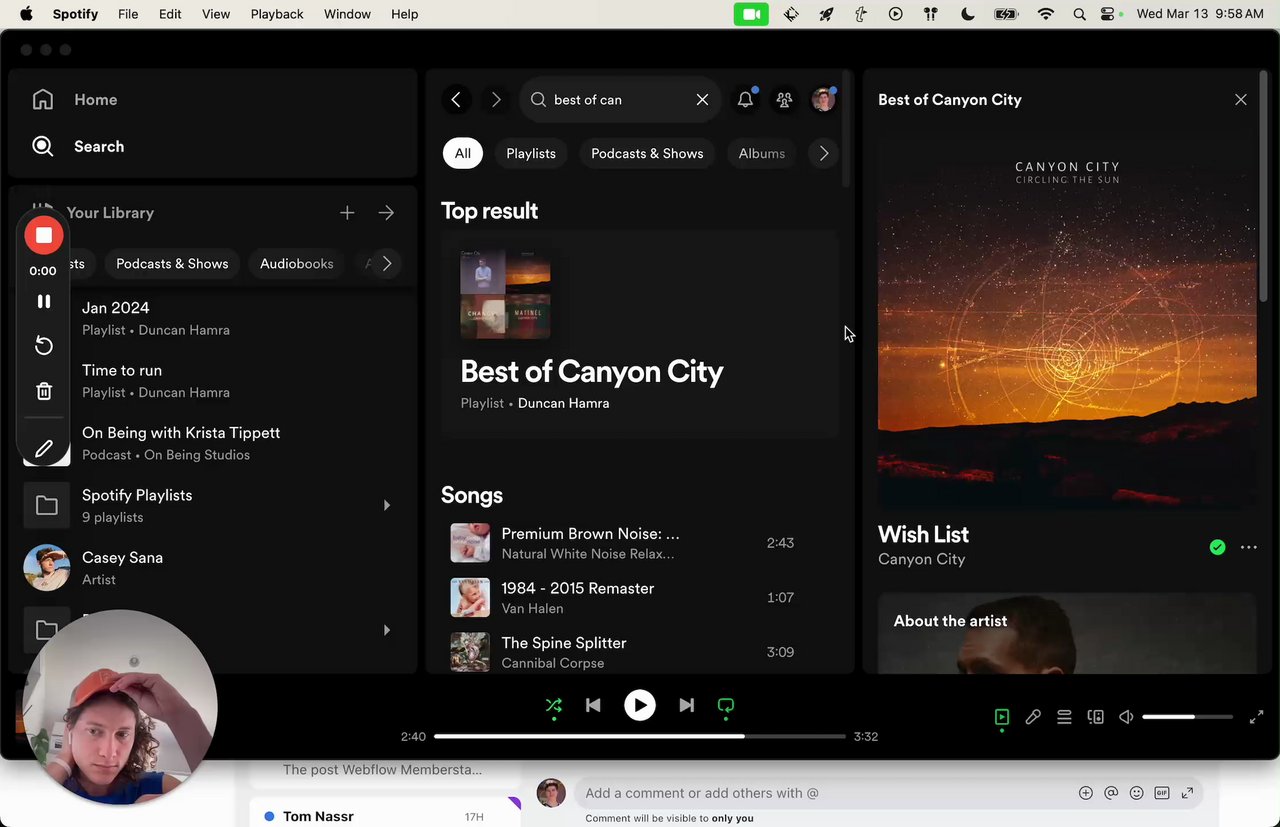This screenshot has height=827, width=1280.
Task: Open the Jan 2024 playlist
Action: click(212, 318)
